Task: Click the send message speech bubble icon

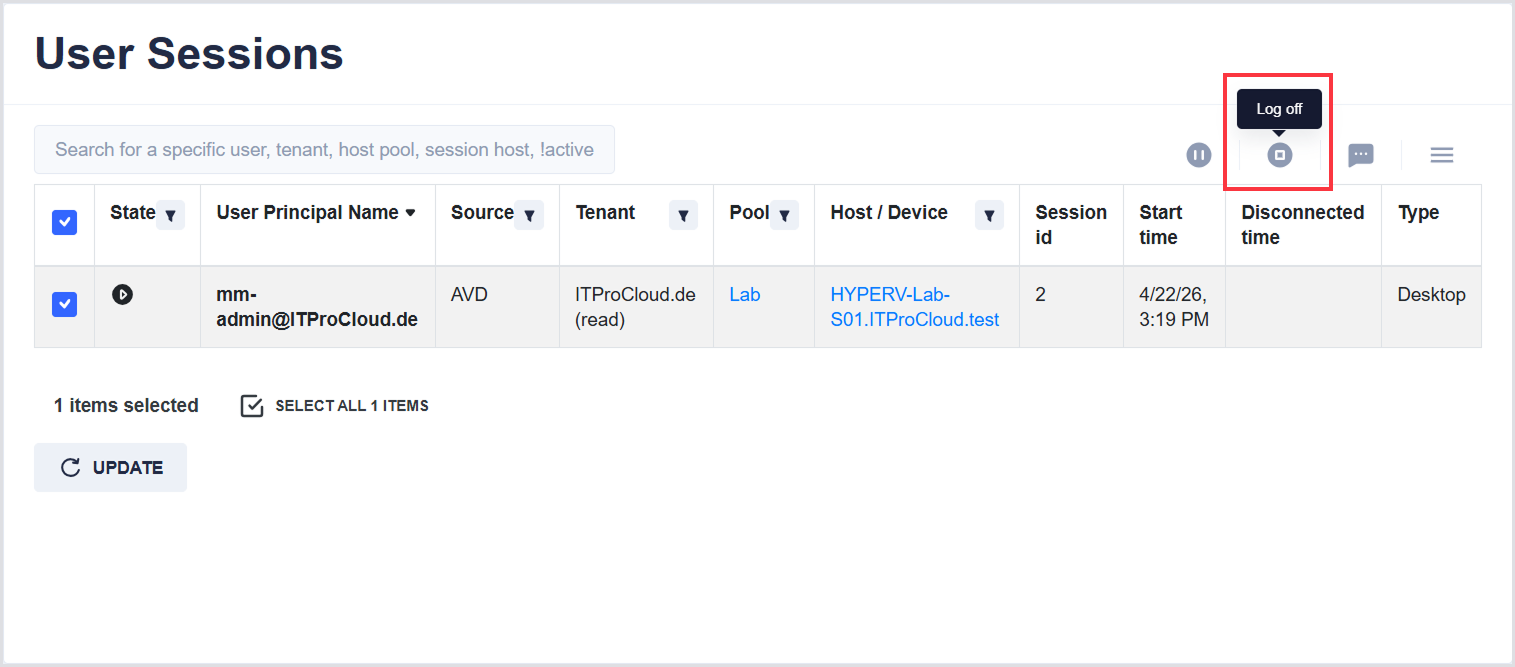Action: pyautogui.click(x=1360, y=155)
